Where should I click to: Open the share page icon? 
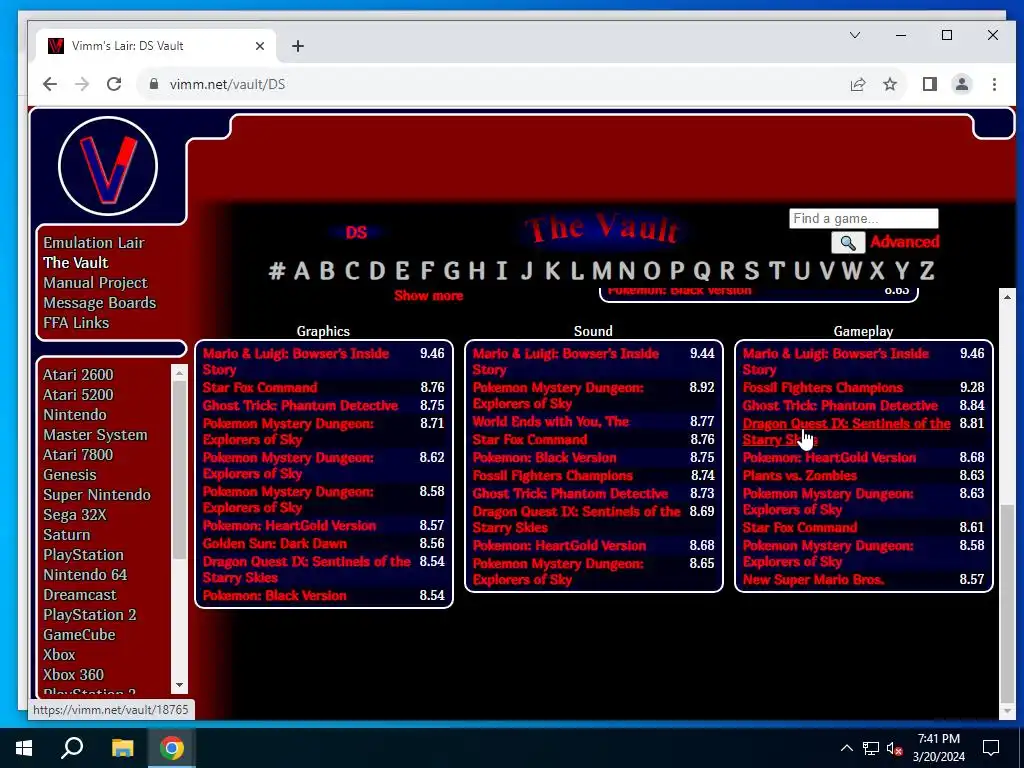click(x=857, y=84)
